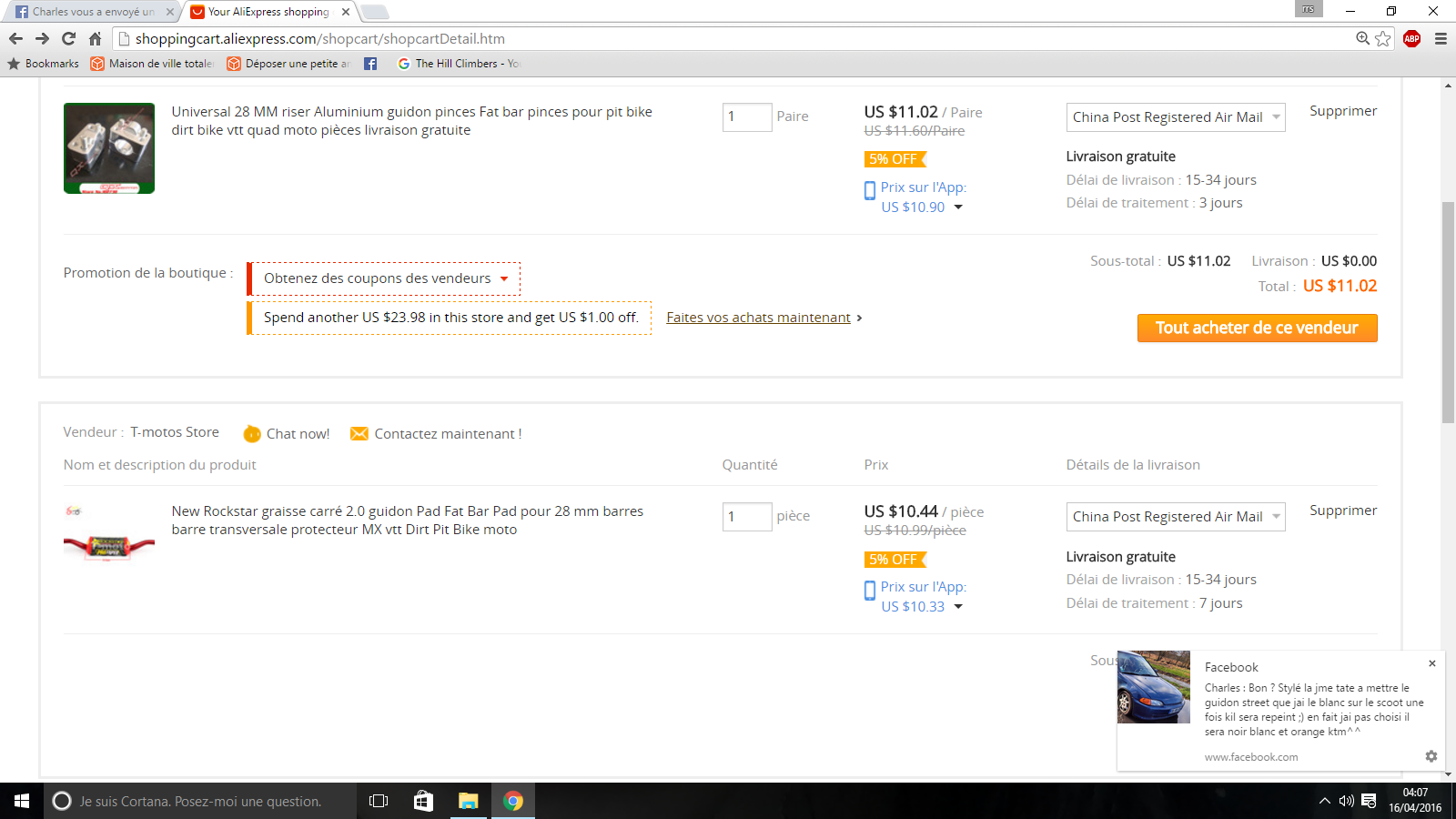The width and height of the screenshot is (1456, 819).
Task: Expand Obtenez des coupons des vendeurs dropdown
Action: click(x=384, y=278)
